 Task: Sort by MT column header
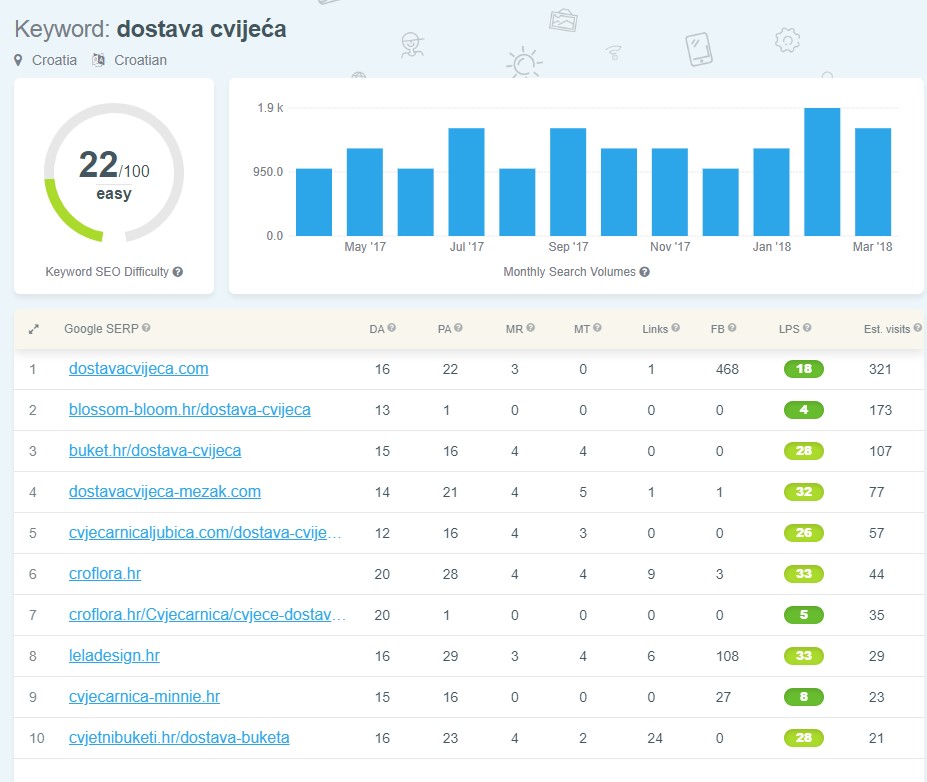pos(582,329)
